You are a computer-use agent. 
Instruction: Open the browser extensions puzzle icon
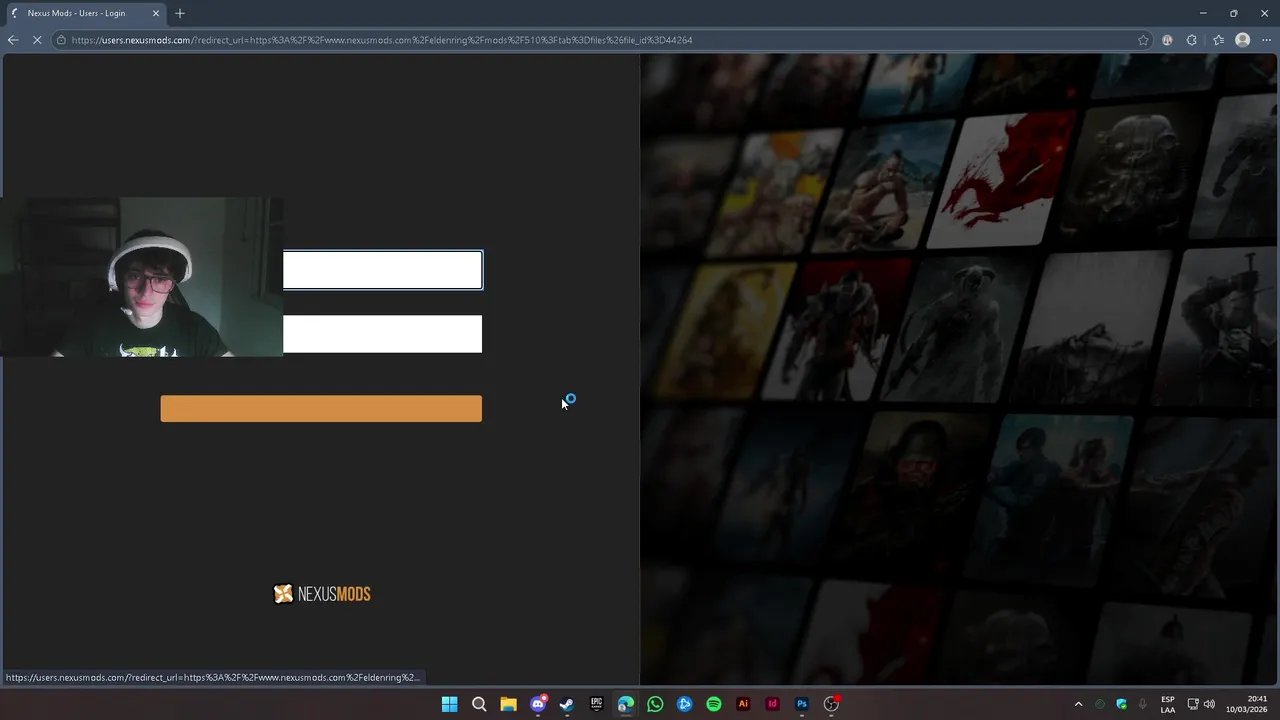(x=1191, y=40)
